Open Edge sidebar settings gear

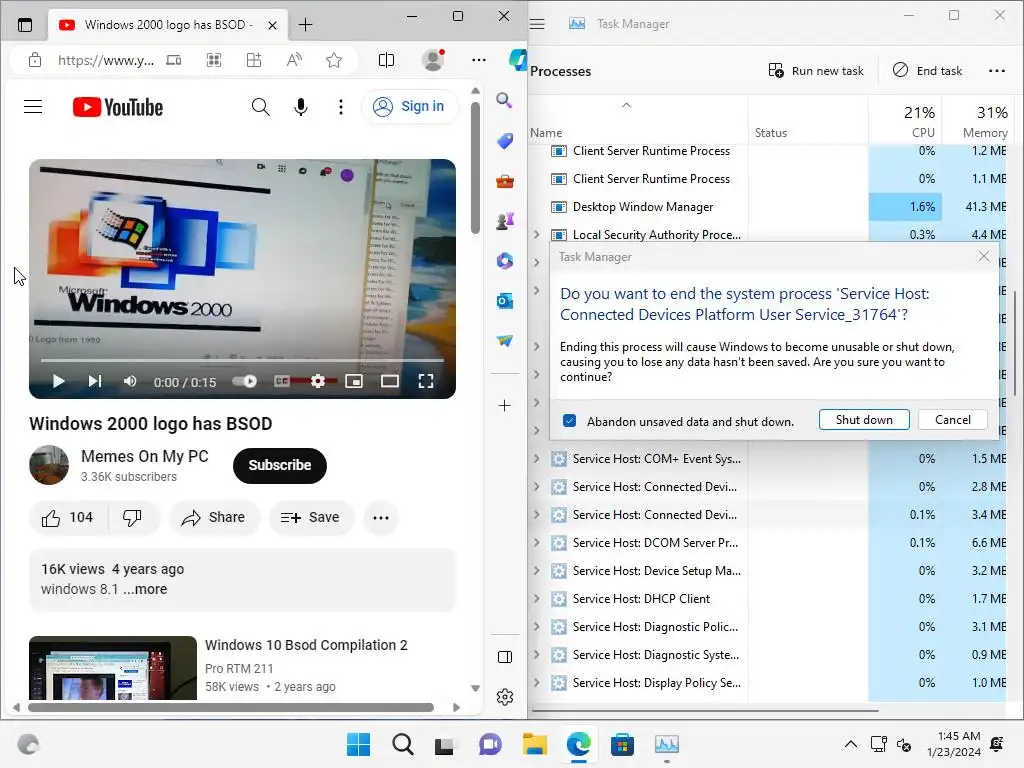coord(505,697)
